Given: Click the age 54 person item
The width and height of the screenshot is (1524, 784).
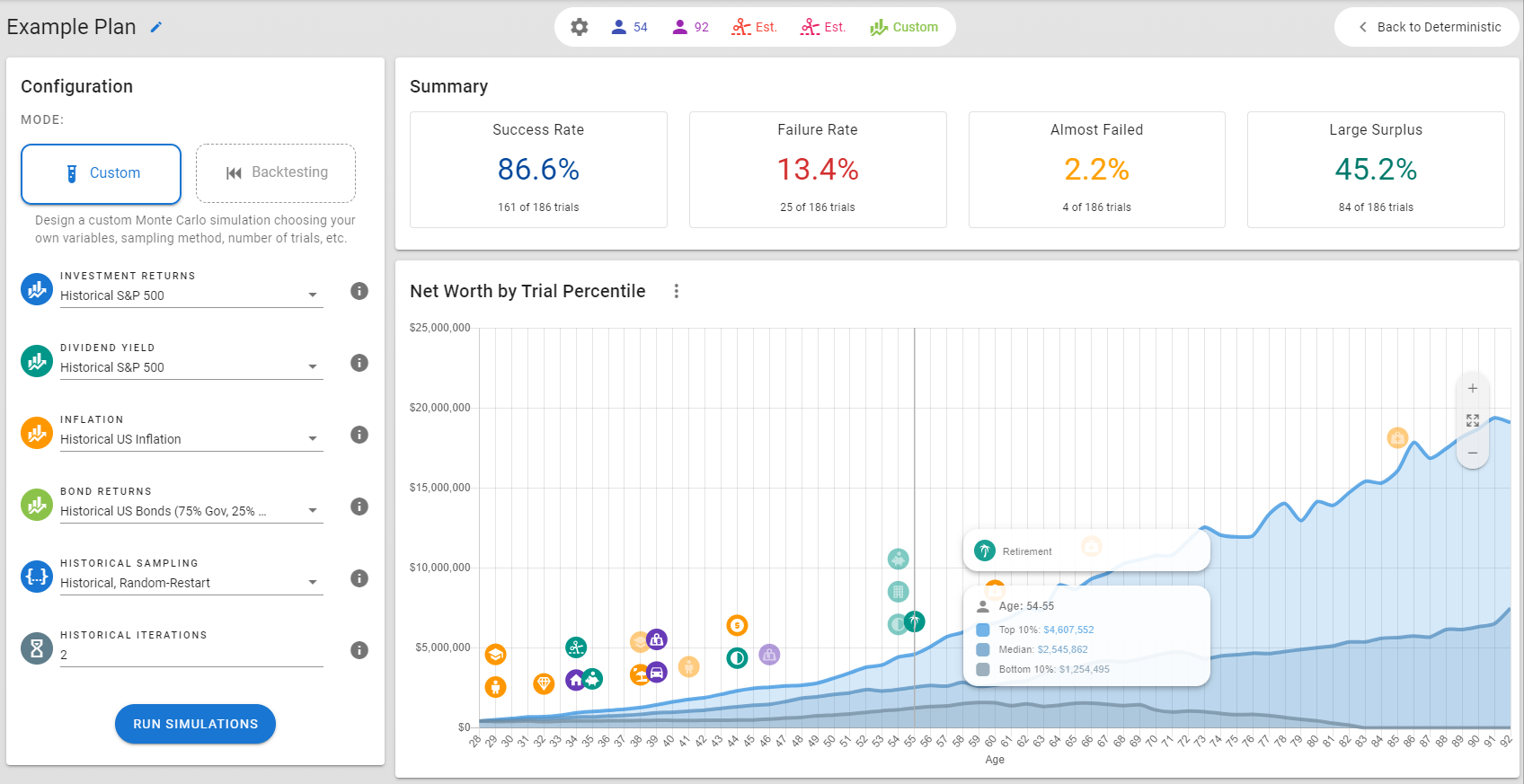Looking at the screenshot, I should coord(629,27).
